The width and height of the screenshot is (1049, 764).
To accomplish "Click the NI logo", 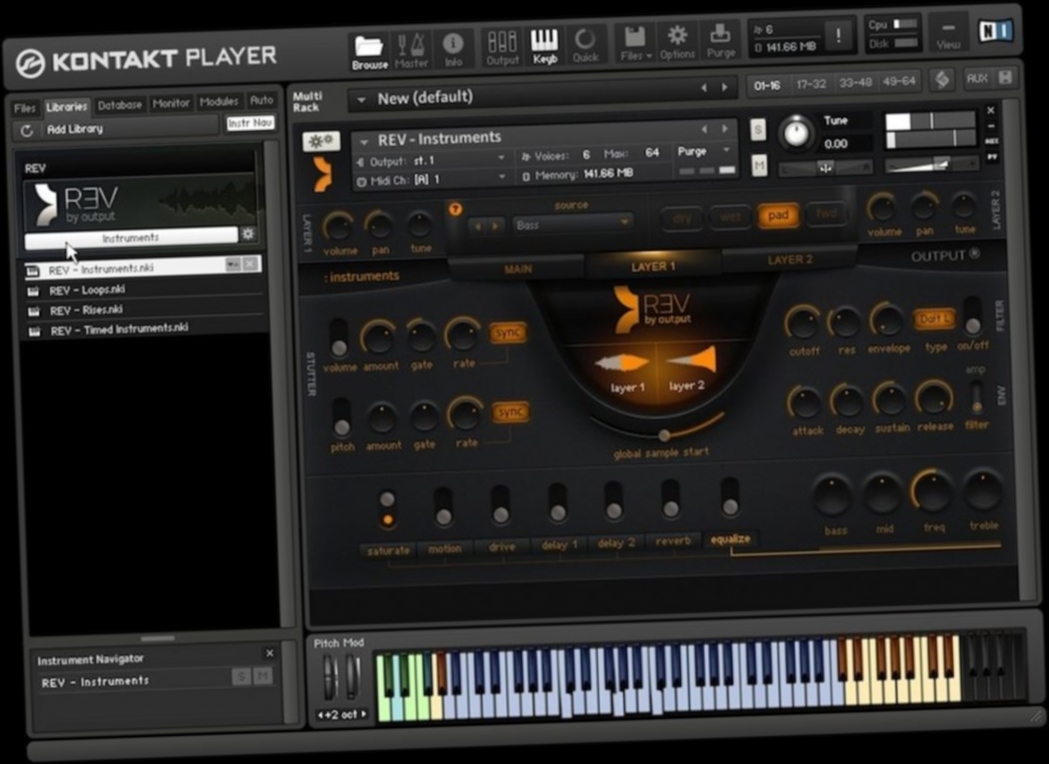I will click(994, 31).
